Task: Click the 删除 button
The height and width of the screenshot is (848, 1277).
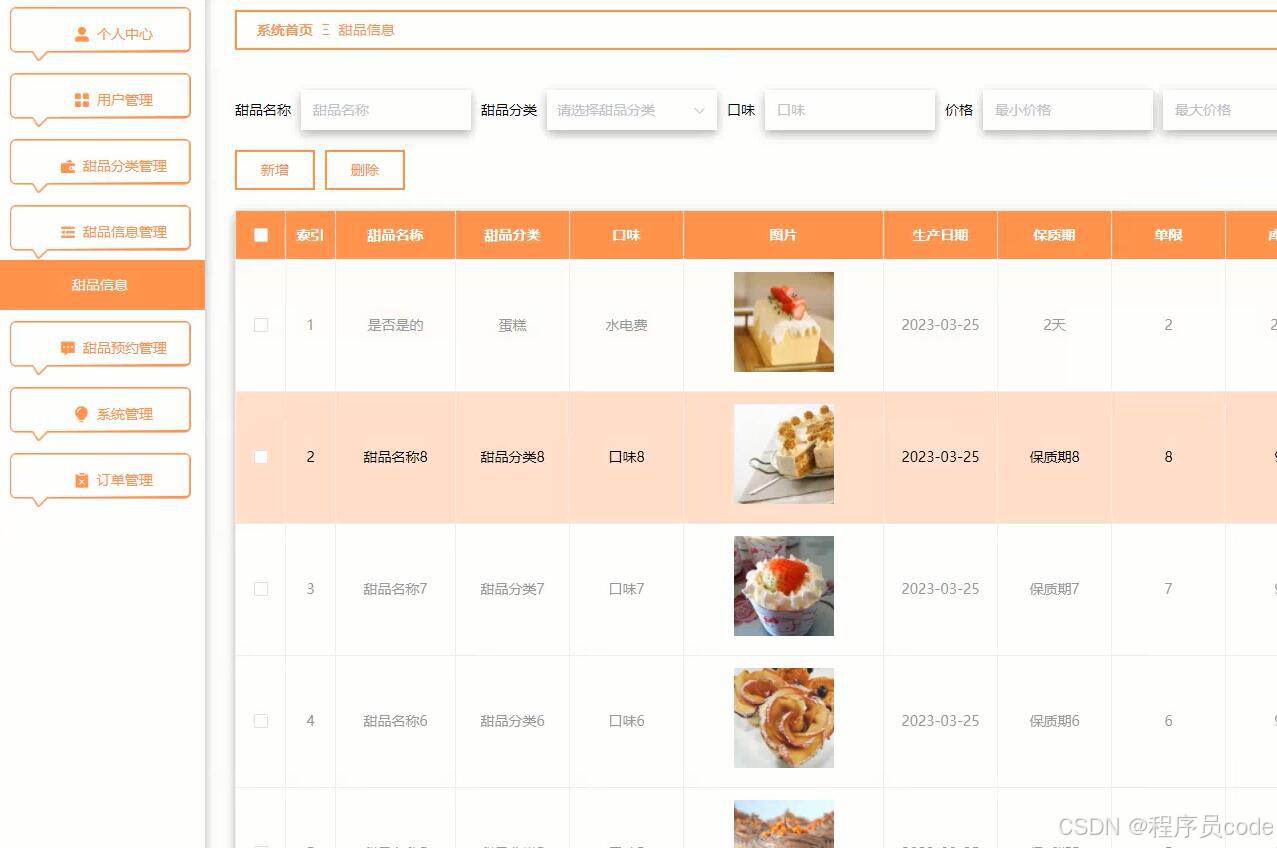Action: 364,169
